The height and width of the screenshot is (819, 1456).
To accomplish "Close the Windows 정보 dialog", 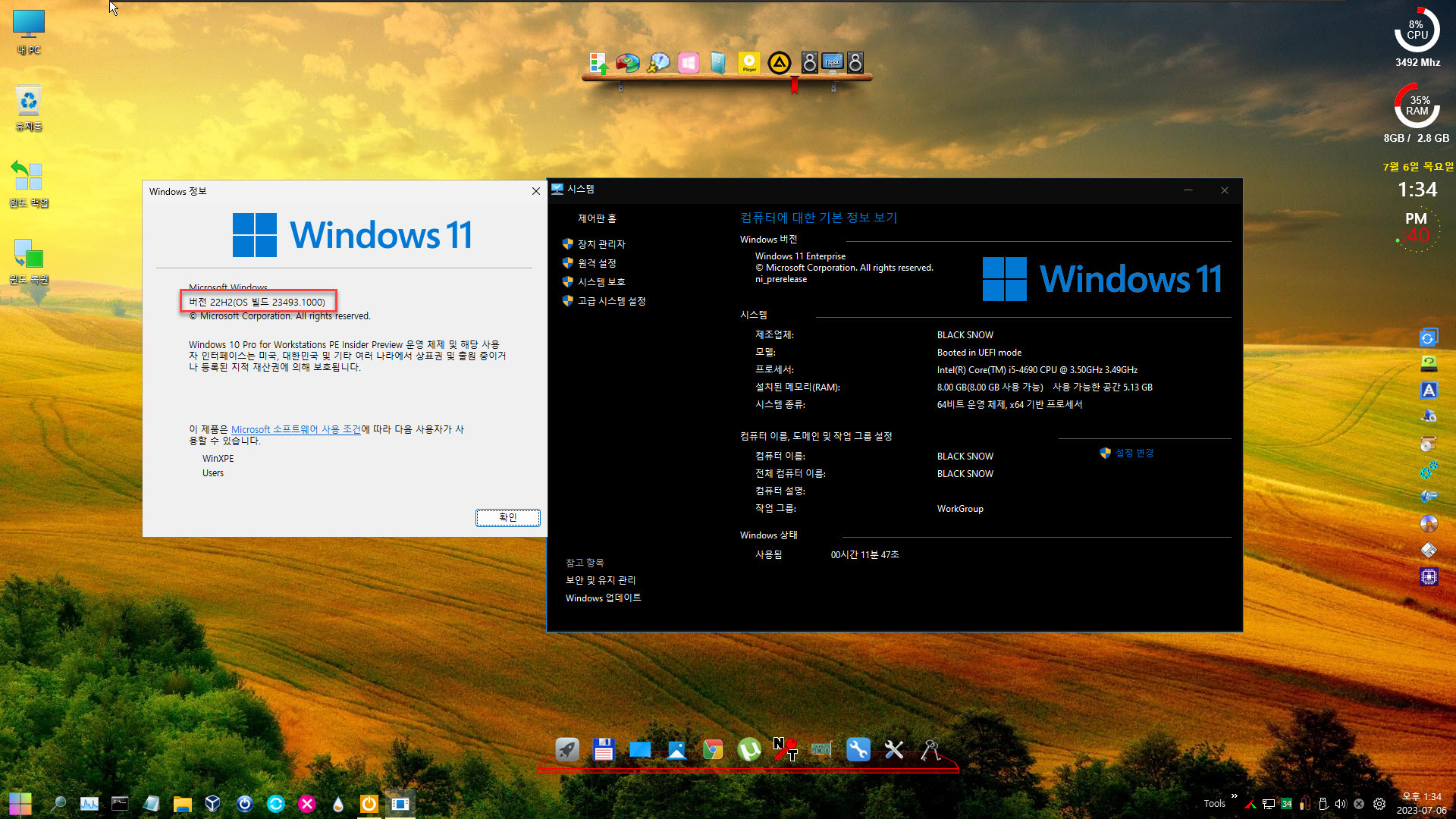I will pyautogui.click(x=536, y=191).
